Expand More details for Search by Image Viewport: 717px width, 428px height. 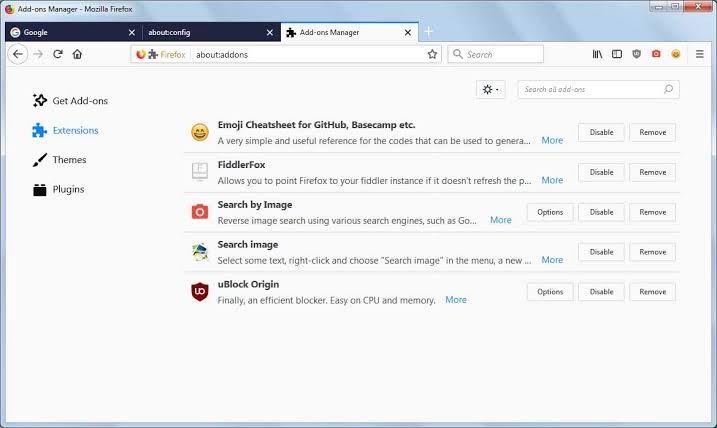[x=501, y=220]
